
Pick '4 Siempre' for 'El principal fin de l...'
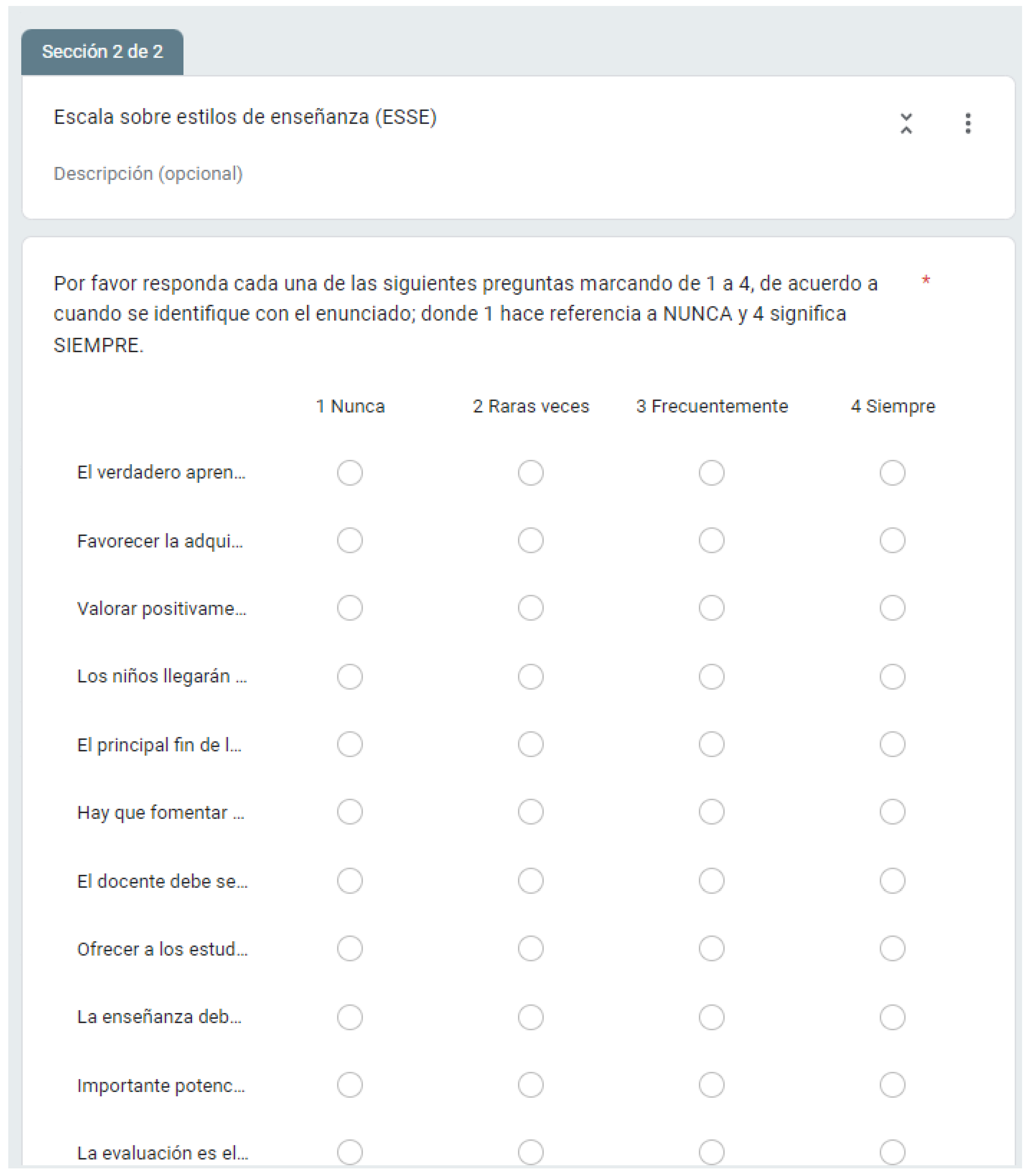tap(892, 744)
